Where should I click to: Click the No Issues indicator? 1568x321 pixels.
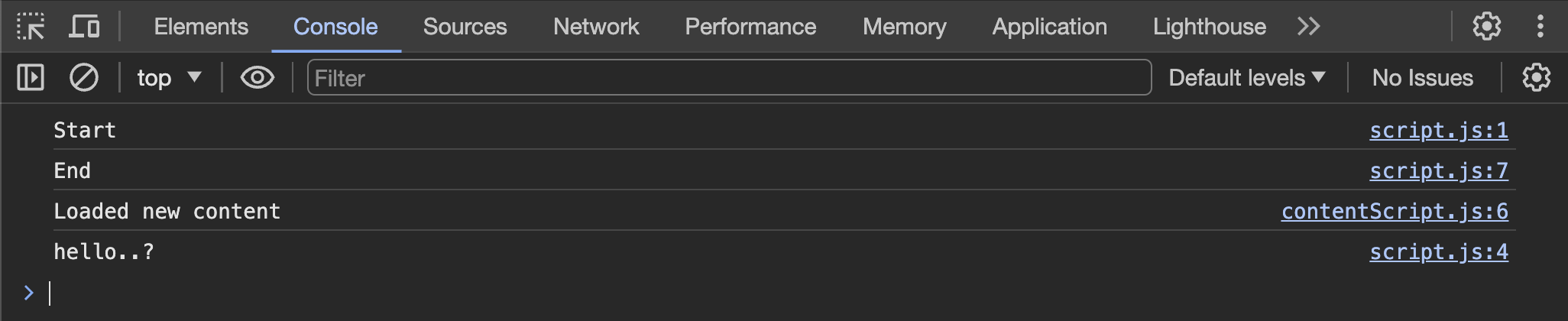click(1423, 77)
